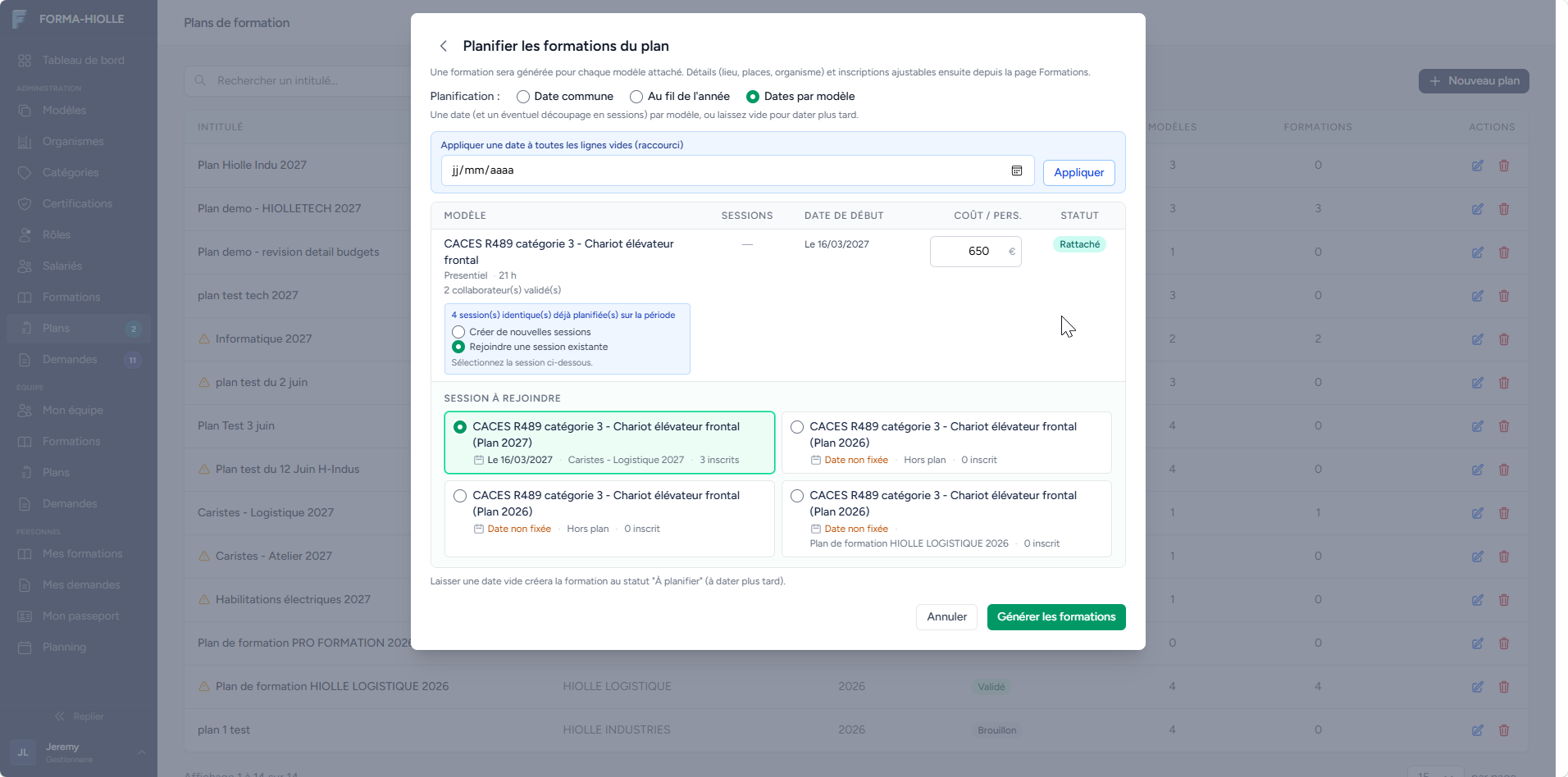Click Annuler button
The width and height of the screenshot is (1568, 777).
coord(946,617)
